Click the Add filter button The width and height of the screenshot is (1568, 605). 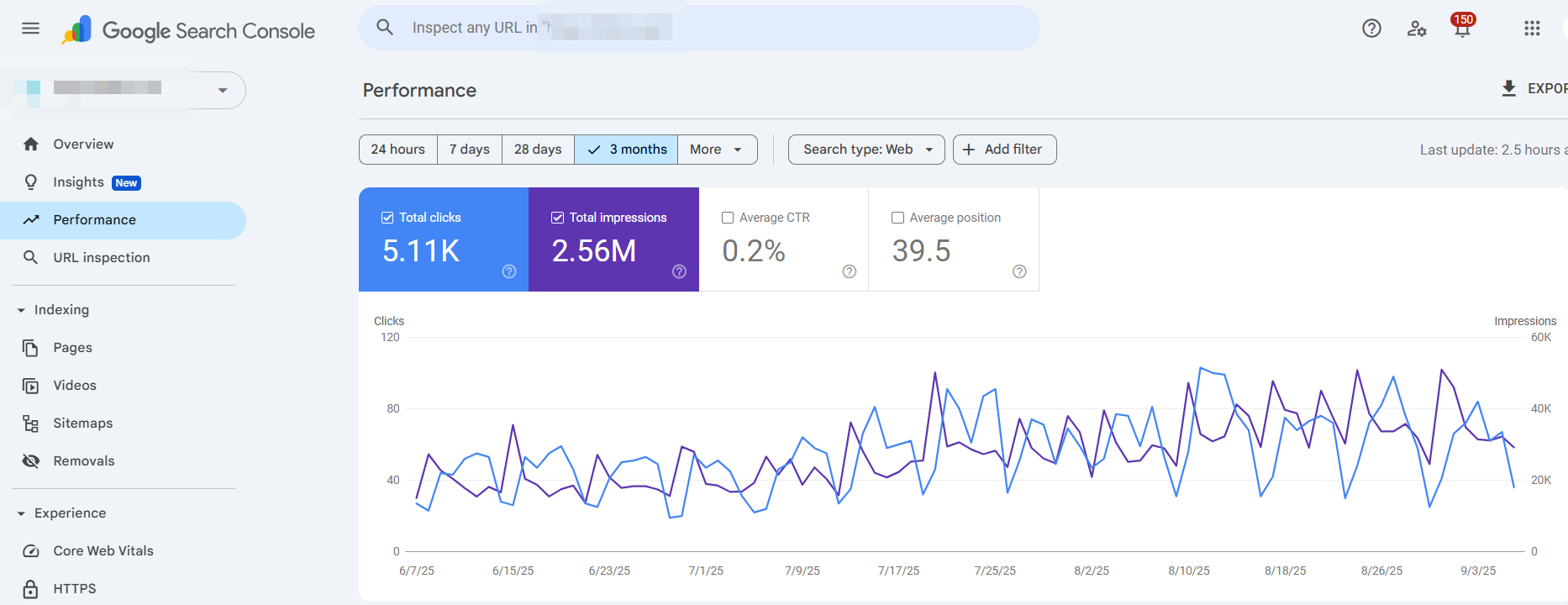[x=1004, y=150]
